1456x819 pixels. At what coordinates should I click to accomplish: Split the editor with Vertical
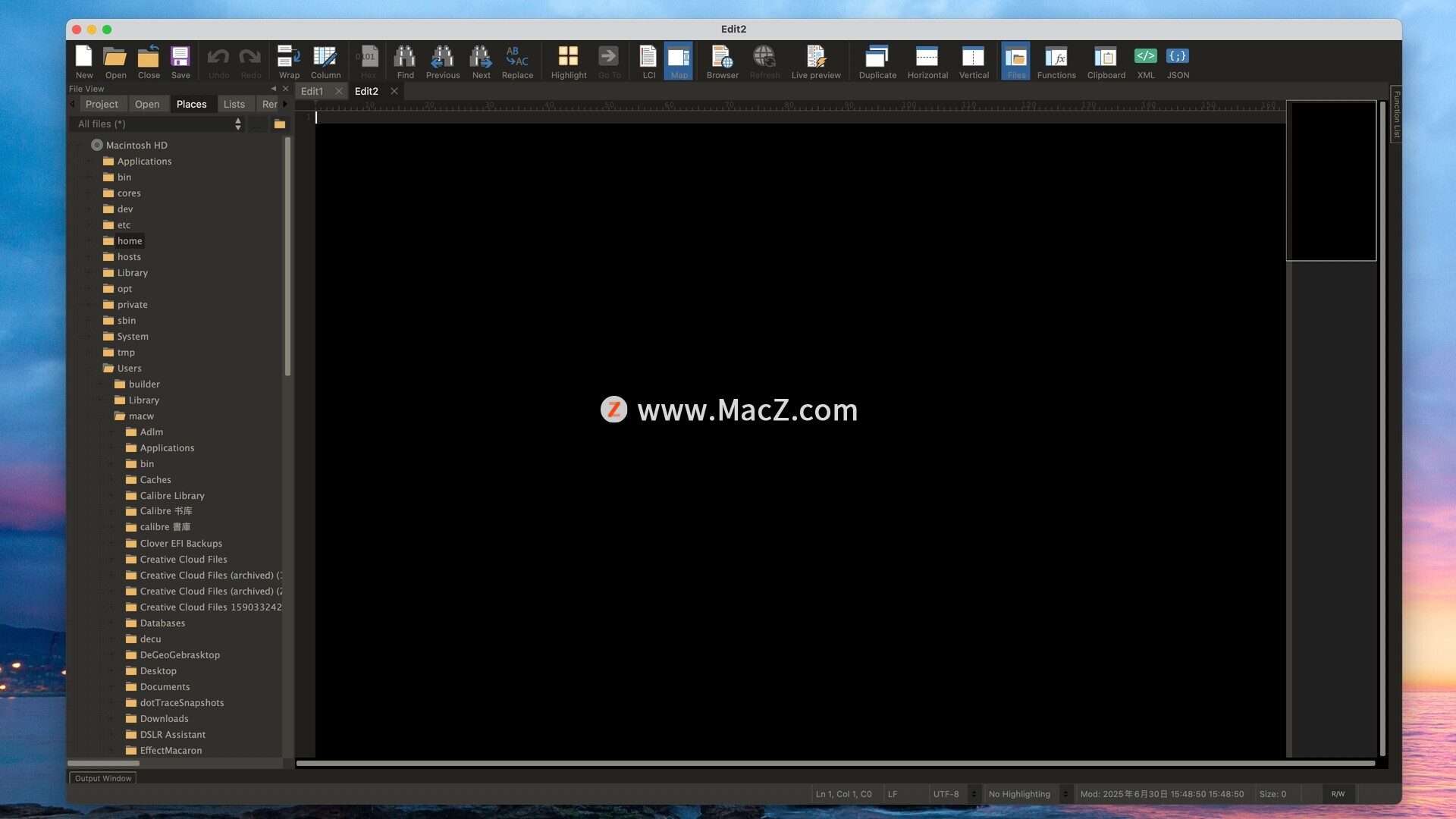click(x=974, y=61)
